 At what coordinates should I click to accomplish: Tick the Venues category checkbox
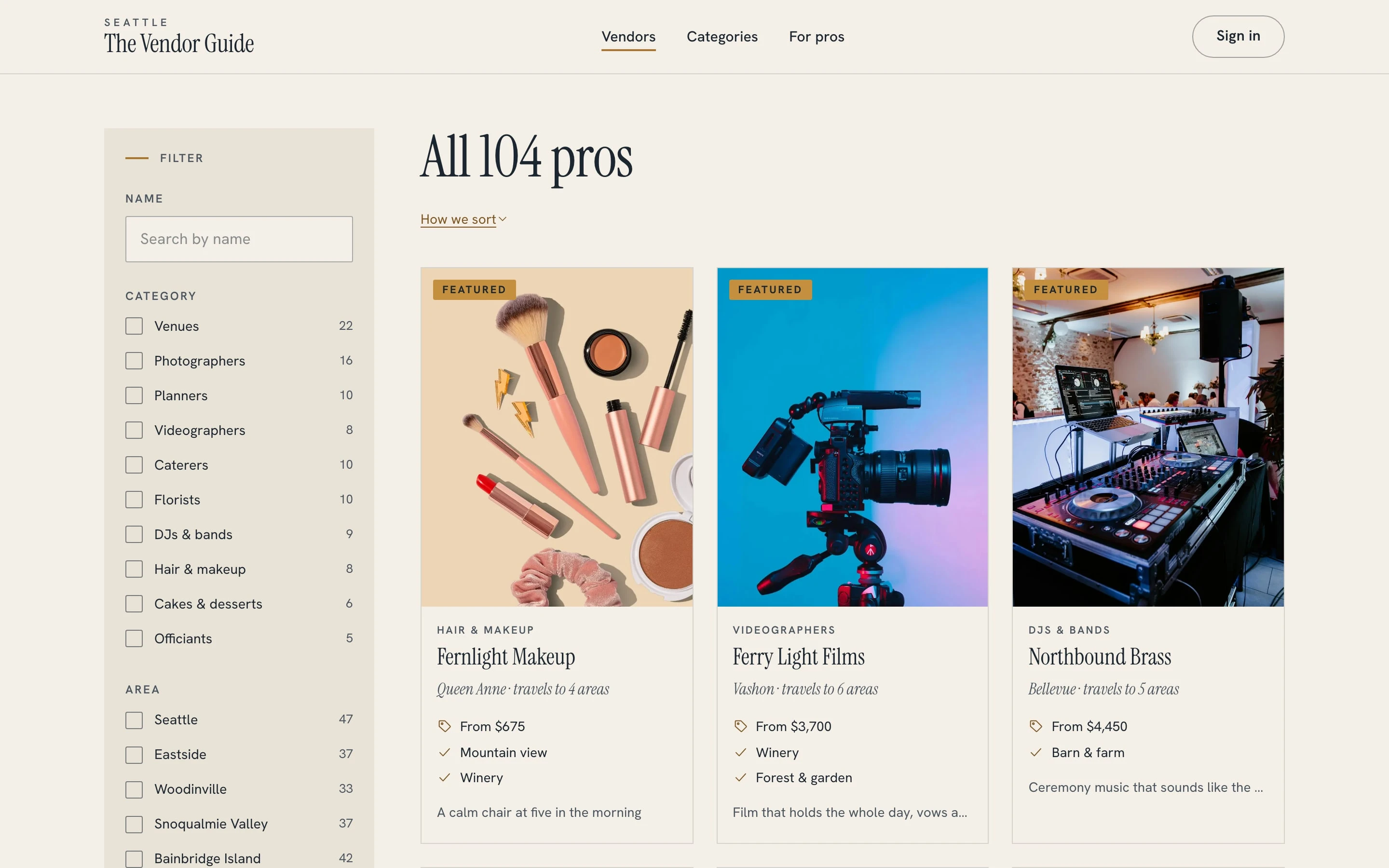134,326
